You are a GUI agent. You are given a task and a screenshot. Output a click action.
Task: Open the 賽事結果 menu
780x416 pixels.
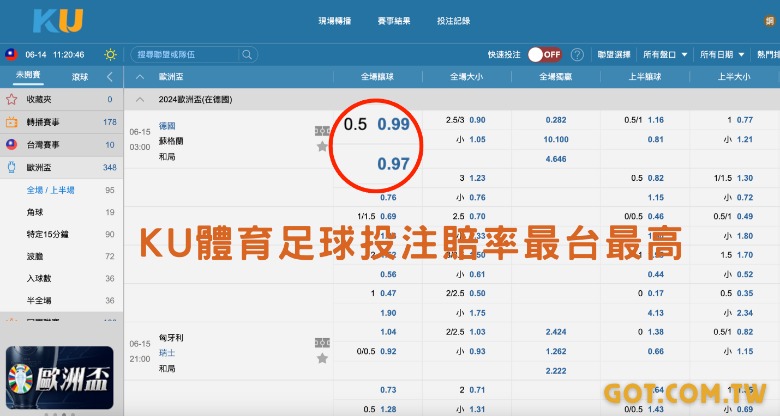(394, 21)
